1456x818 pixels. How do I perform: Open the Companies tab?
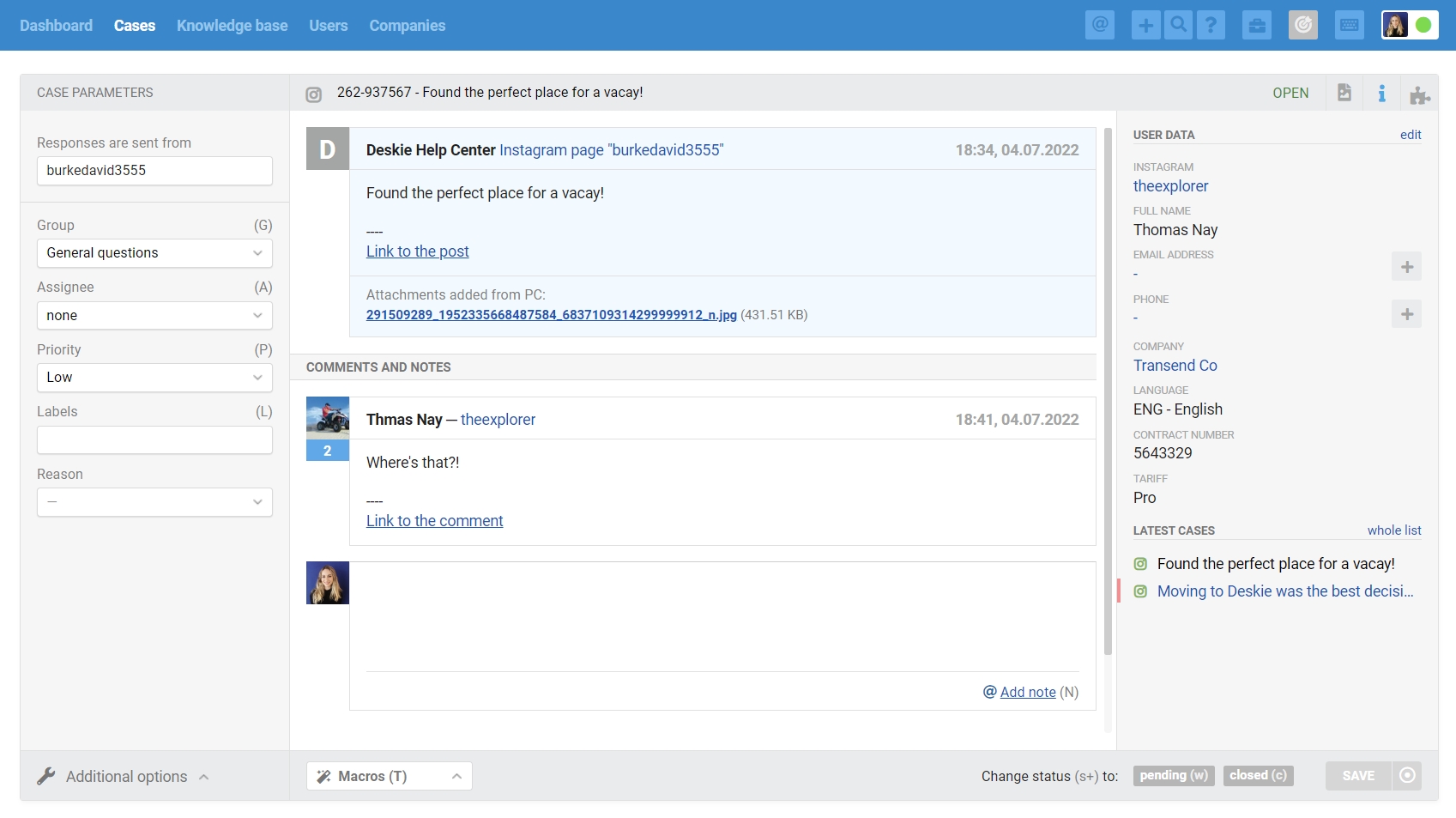(x=408, y=25)
